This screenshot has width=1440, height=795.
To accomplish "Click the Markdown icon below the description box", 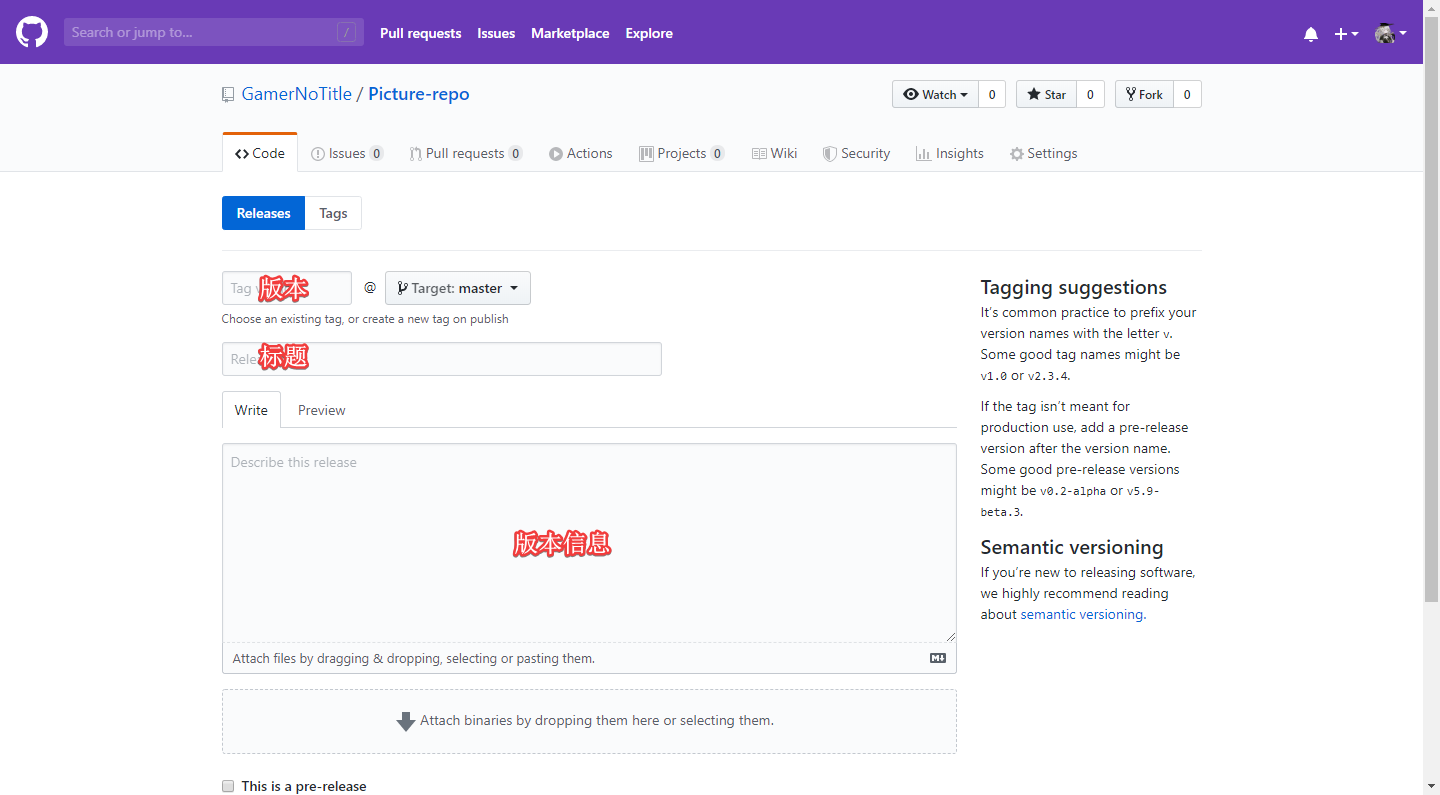I will (937, 657).
